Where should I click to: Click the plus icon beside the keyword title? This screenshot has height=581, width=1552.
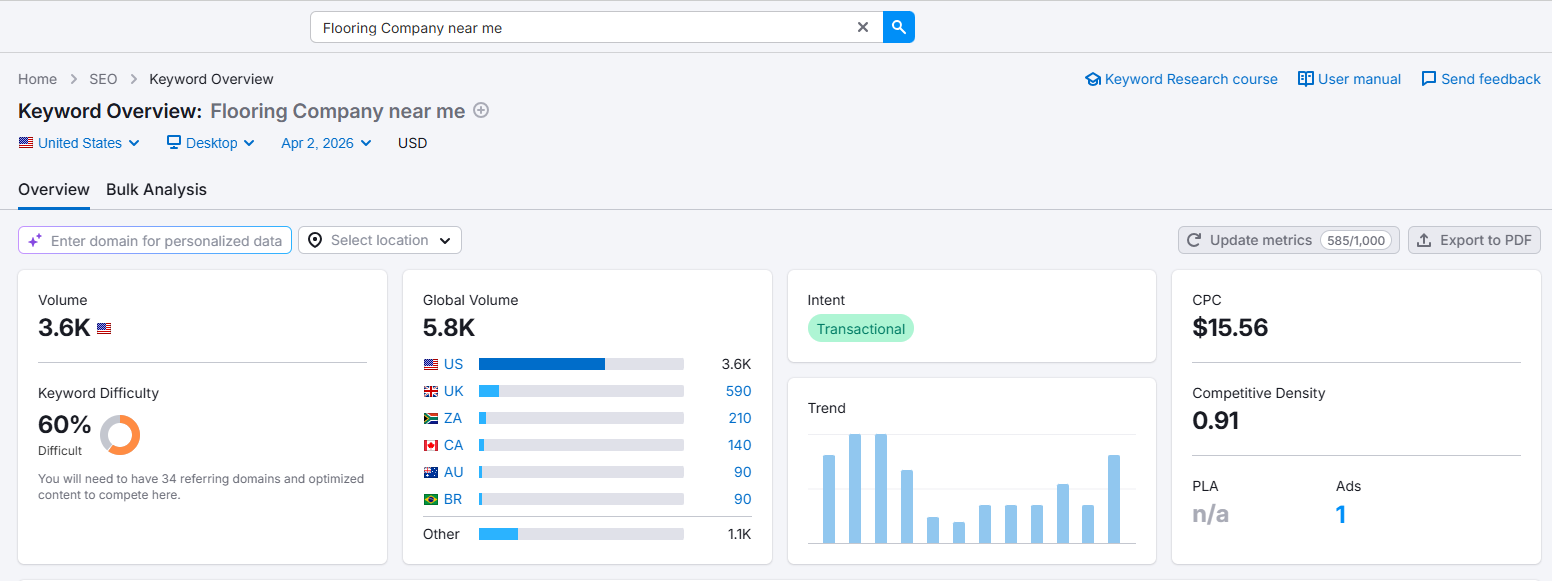click(481, 110)
